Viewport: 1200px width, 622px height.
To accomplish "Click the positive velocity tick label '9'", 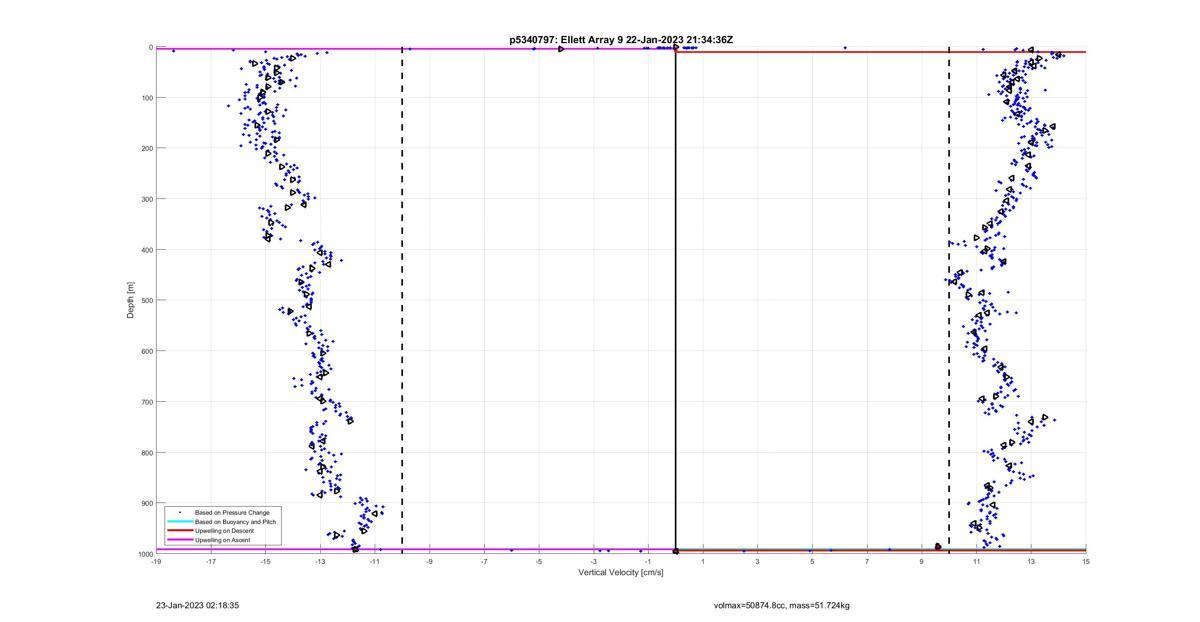I will [922, 561].
